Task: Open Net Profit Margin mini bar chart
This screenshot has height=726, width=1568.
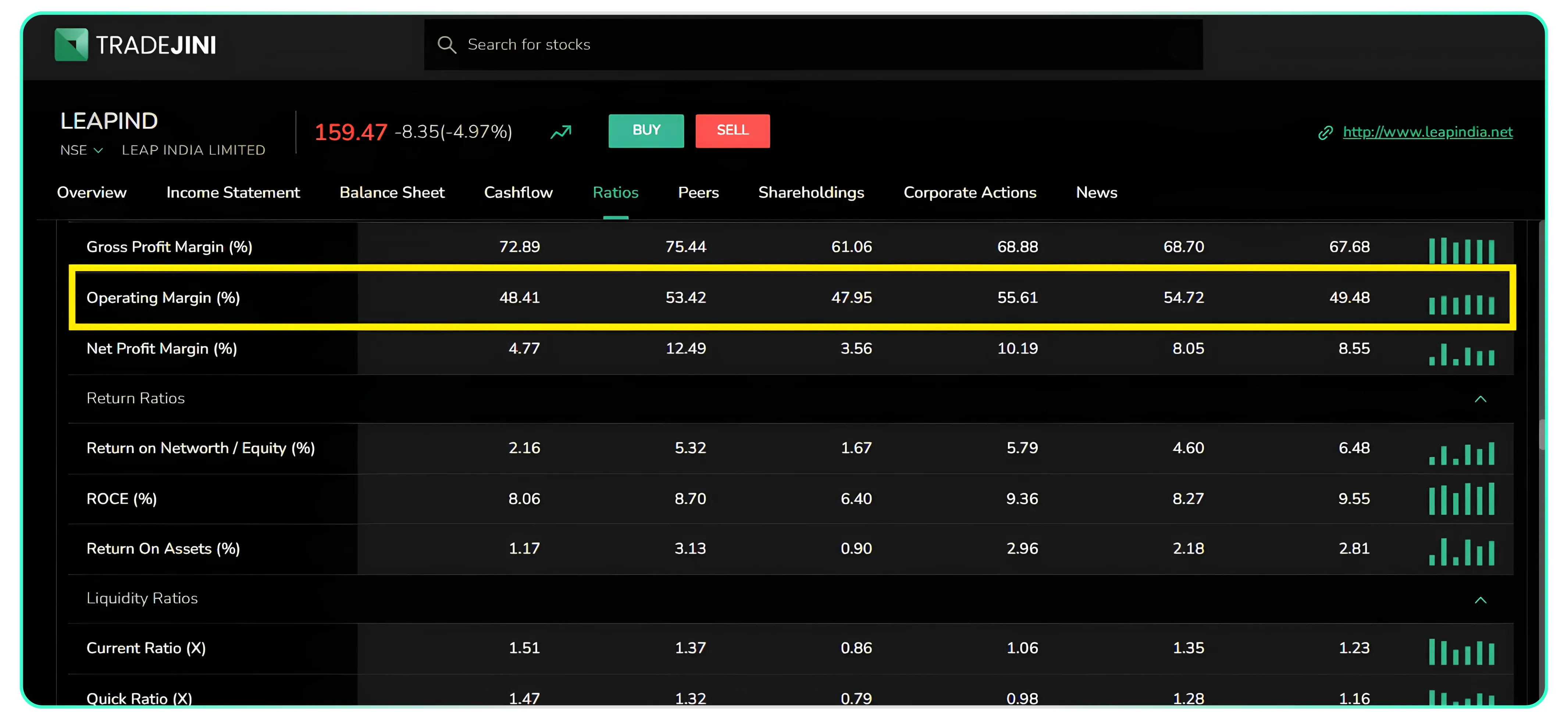Action: click(x=1461, y=355)
